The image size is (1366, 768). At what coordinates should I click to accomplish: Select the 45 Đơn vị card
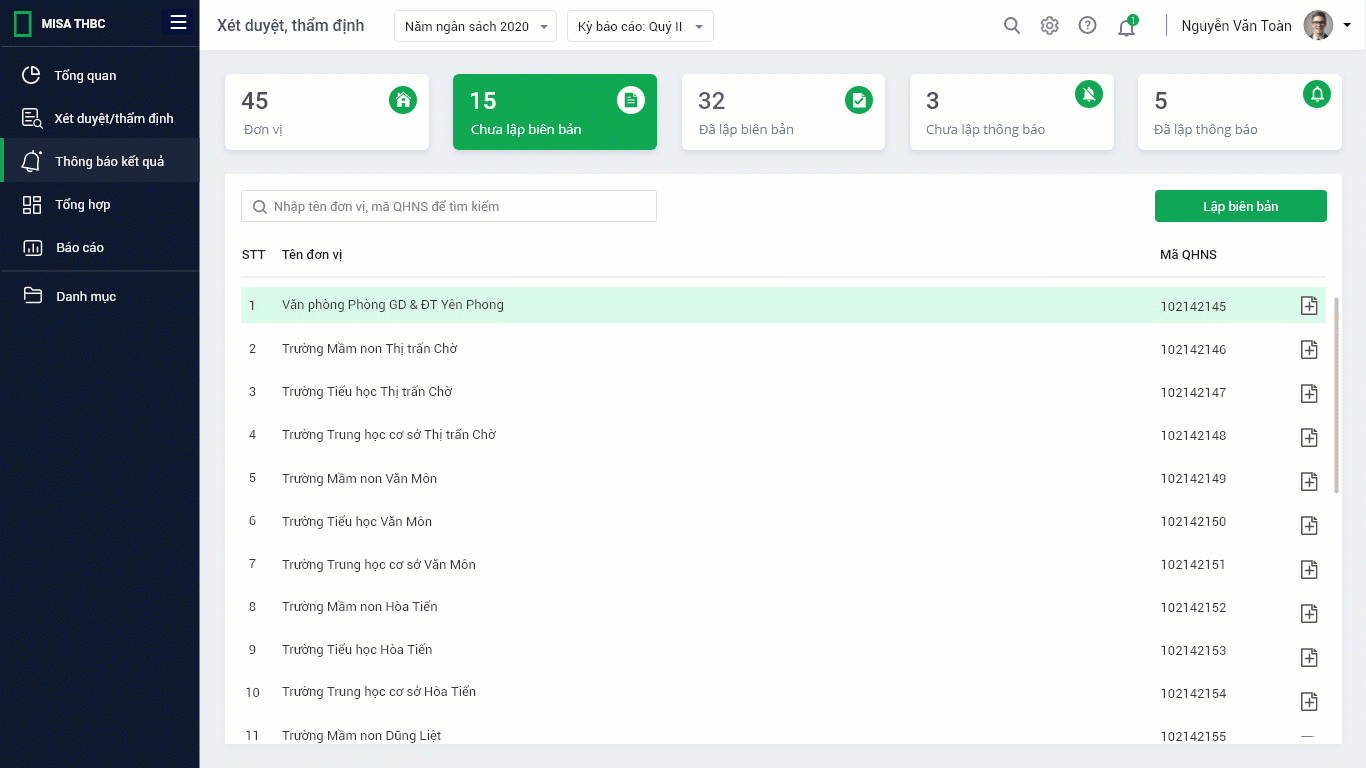[x=327, y=112]
